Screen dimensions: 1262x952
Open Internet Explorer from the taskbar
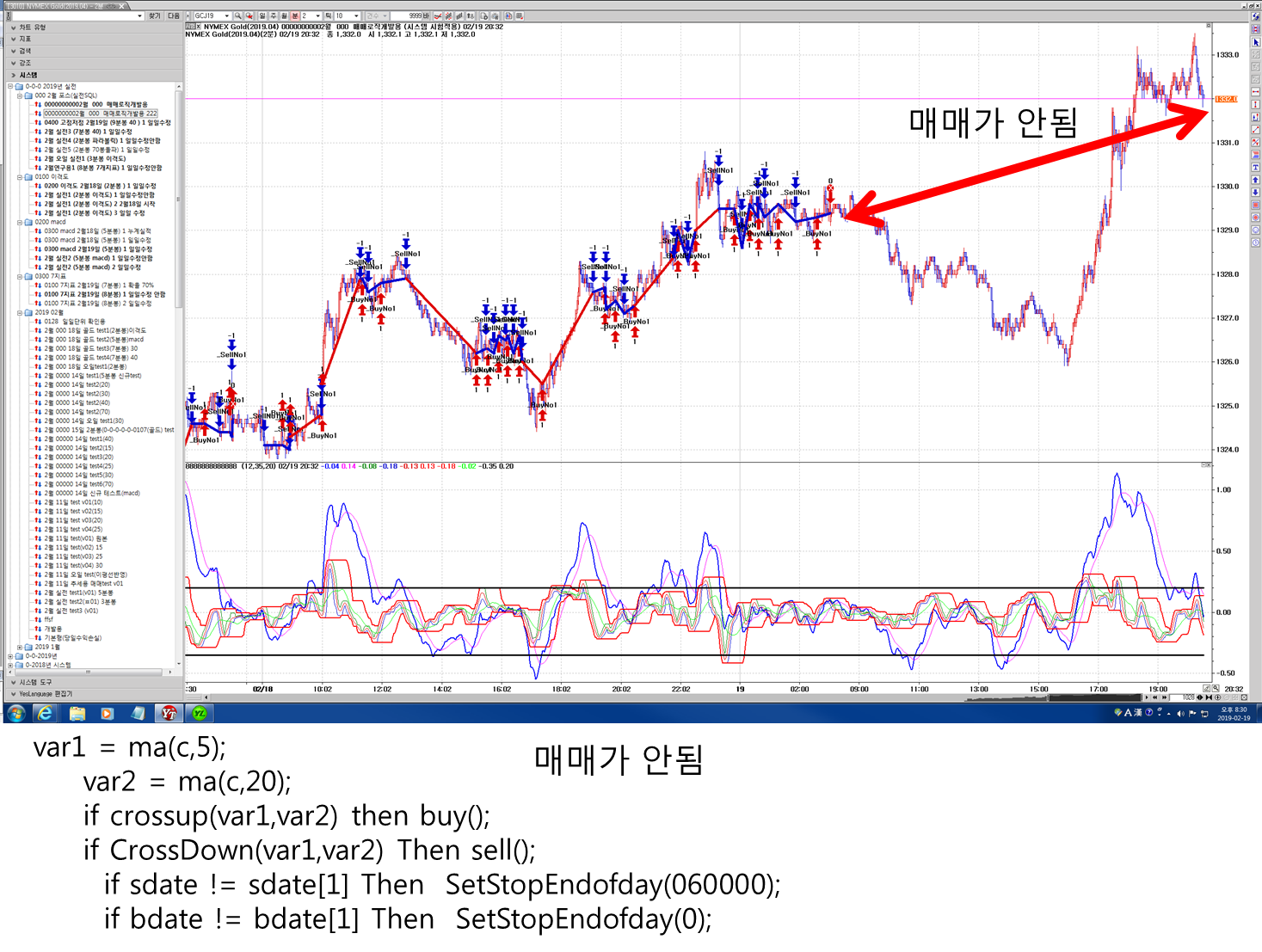(44, 713)
